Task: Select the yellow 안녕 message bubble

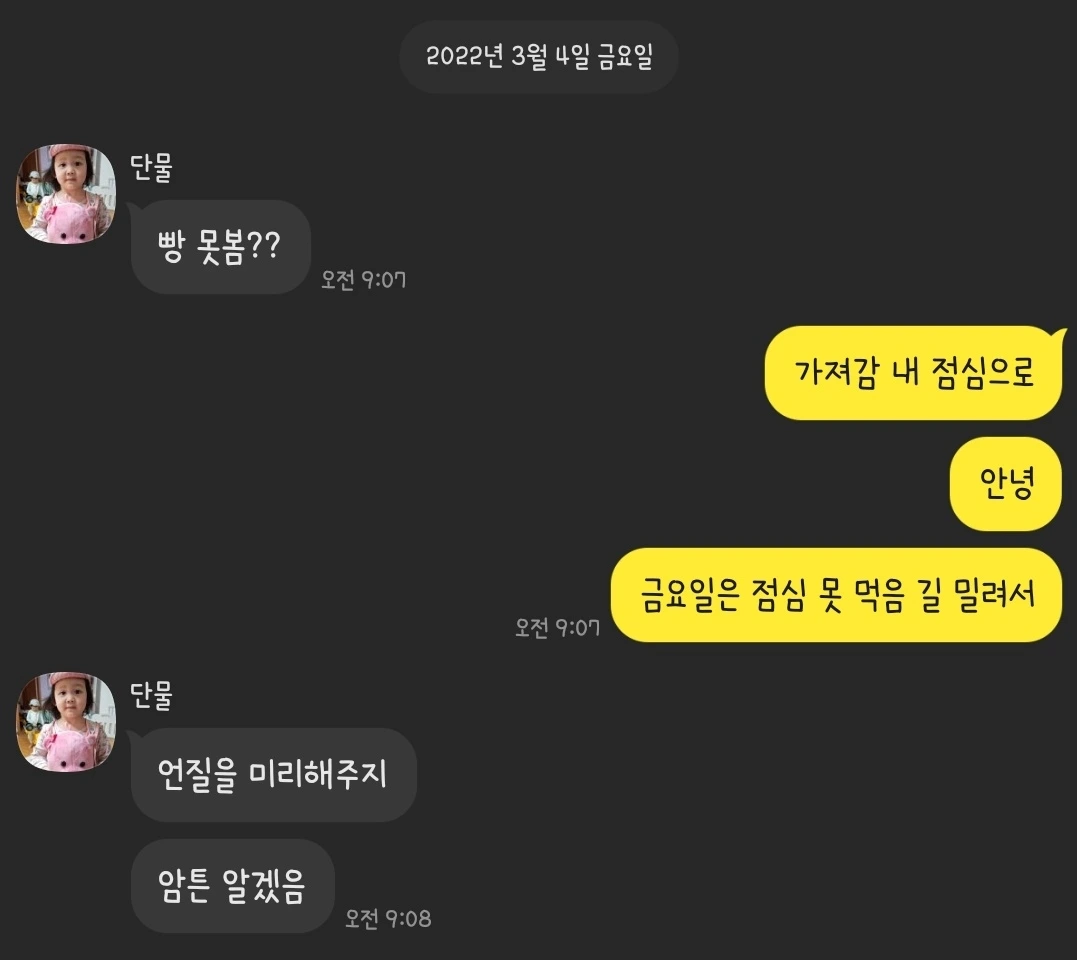Action: point(1006,483)
